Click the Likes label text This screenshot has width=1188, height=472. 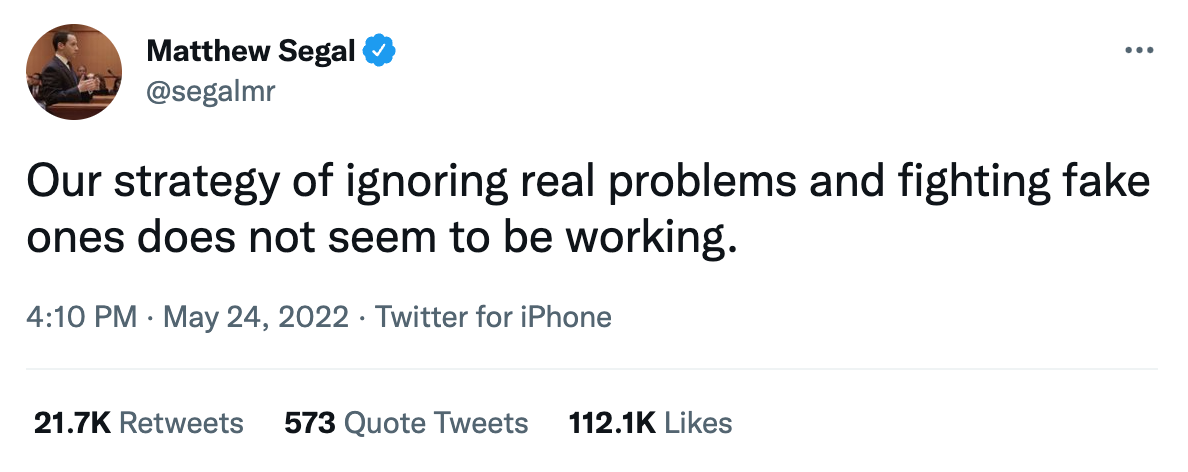699,423
